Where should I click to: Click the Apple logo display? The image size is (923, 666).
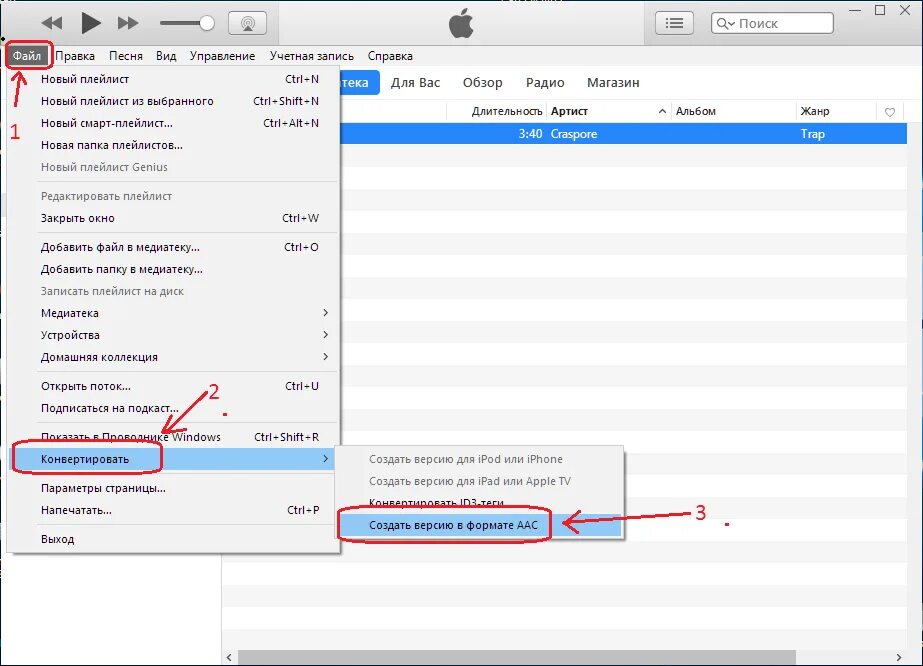tap(461, 23)
